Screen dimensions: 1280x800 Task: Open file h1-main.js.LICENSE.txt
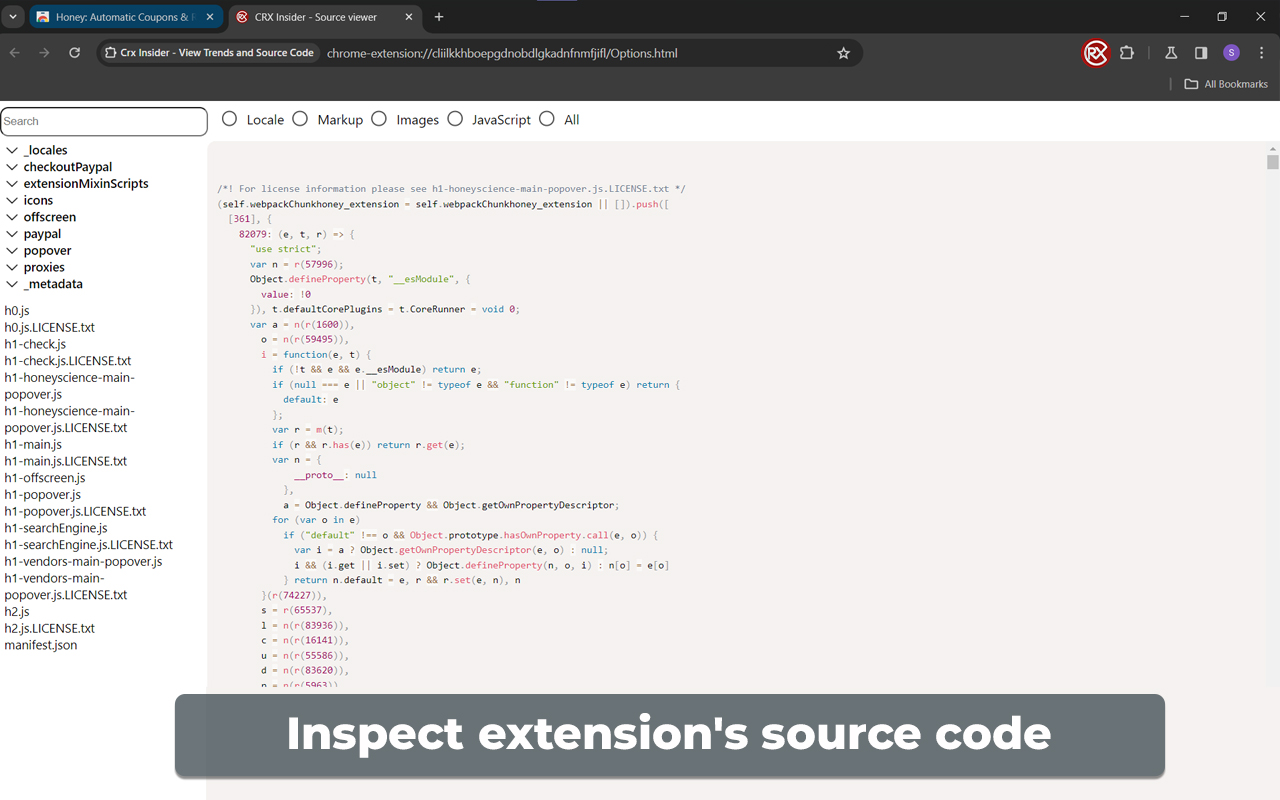[66, 461]
